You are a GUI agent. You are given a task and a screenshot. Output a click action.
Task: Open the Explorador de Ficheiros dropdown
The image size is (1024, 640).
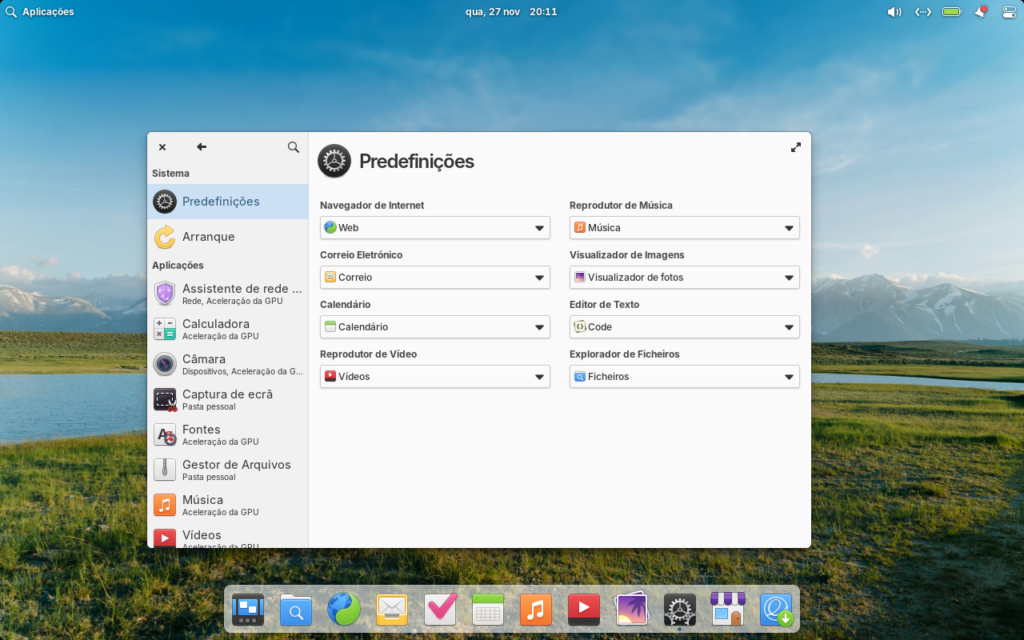684,377
